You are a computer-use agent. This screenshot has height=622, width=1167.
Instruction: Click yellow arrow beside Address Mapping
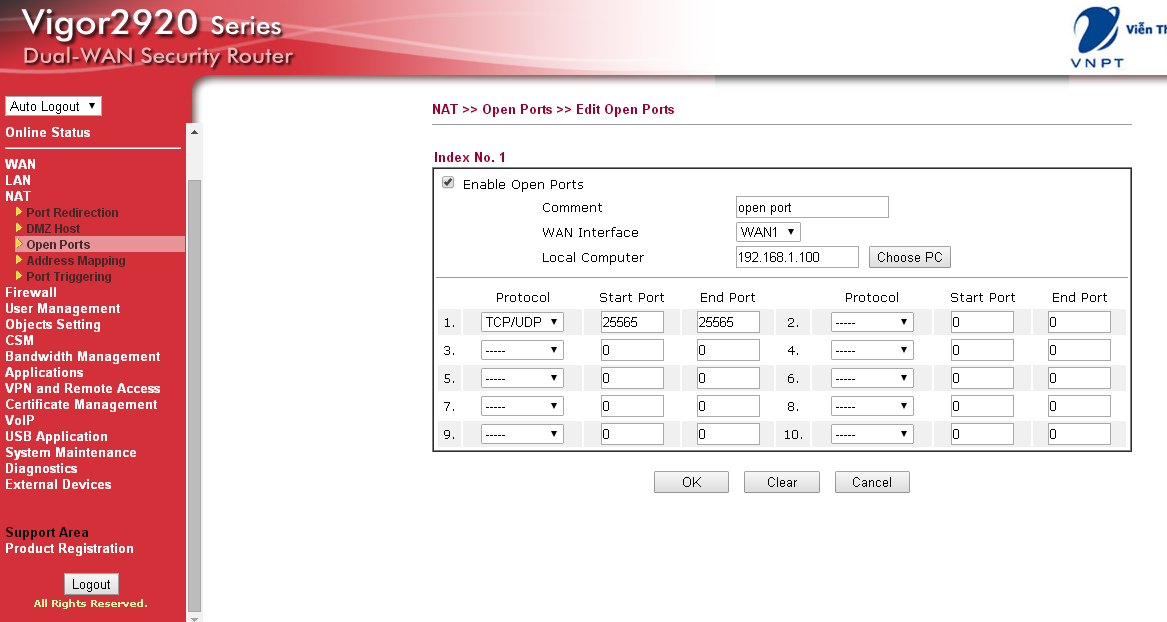point(19,260)
